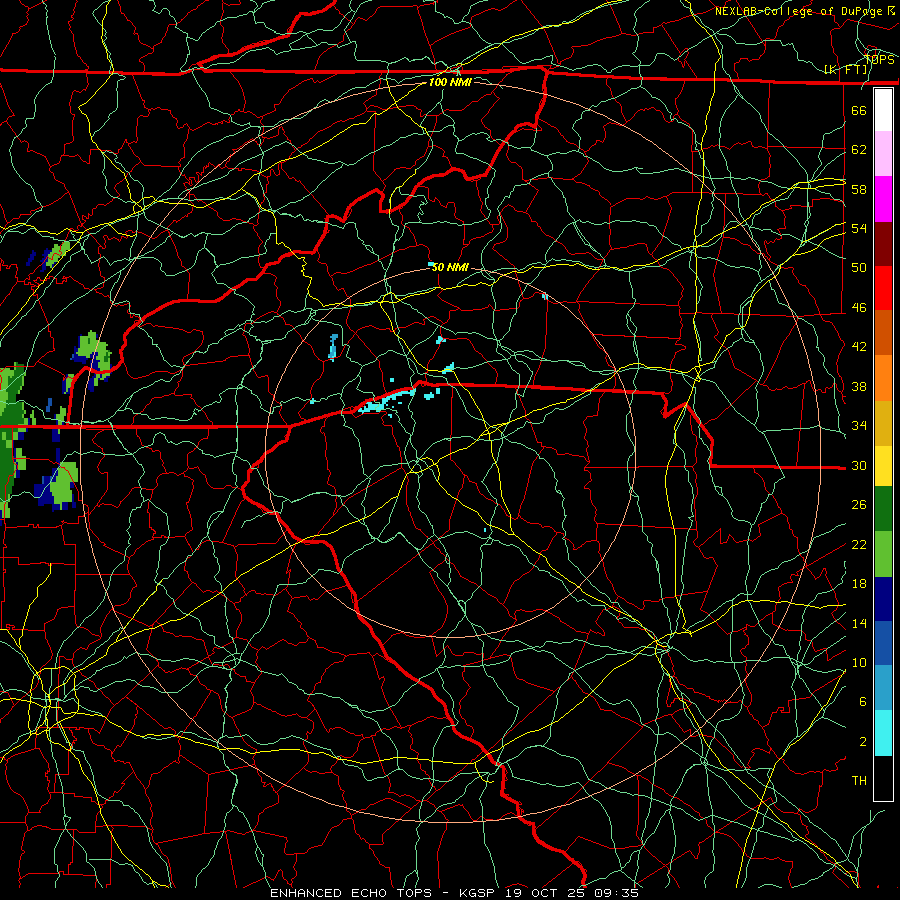The height and width of the screenshot is (900, 900).
Task: Select the light green legend swatch
Action: [883, 554]
